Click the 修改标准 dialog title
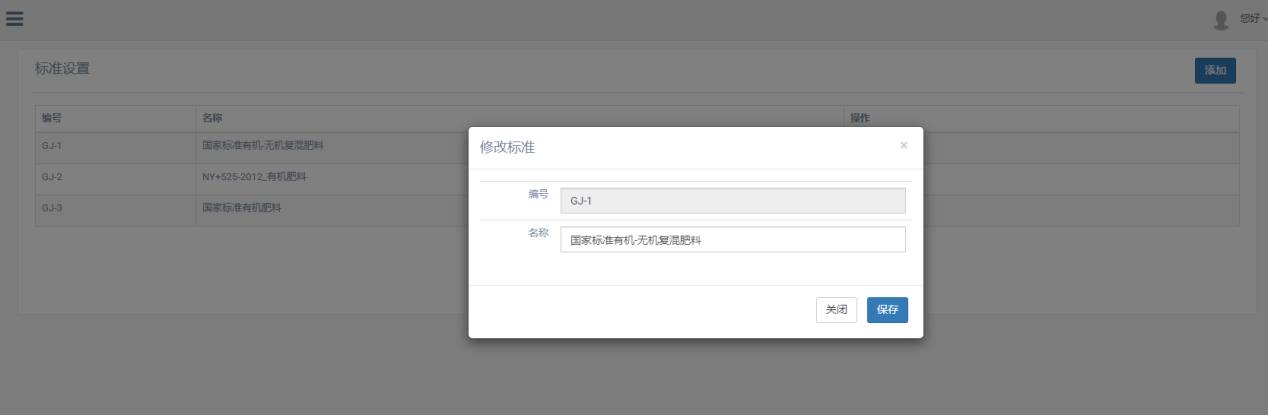1268x415 pixels. click(507, 148)
